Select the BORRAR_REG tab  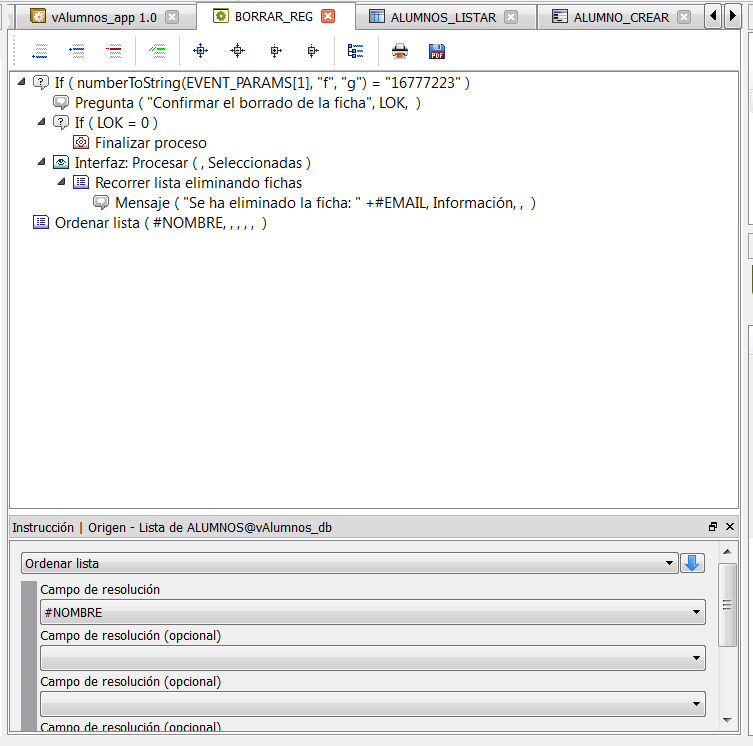(x=274, y=16)
